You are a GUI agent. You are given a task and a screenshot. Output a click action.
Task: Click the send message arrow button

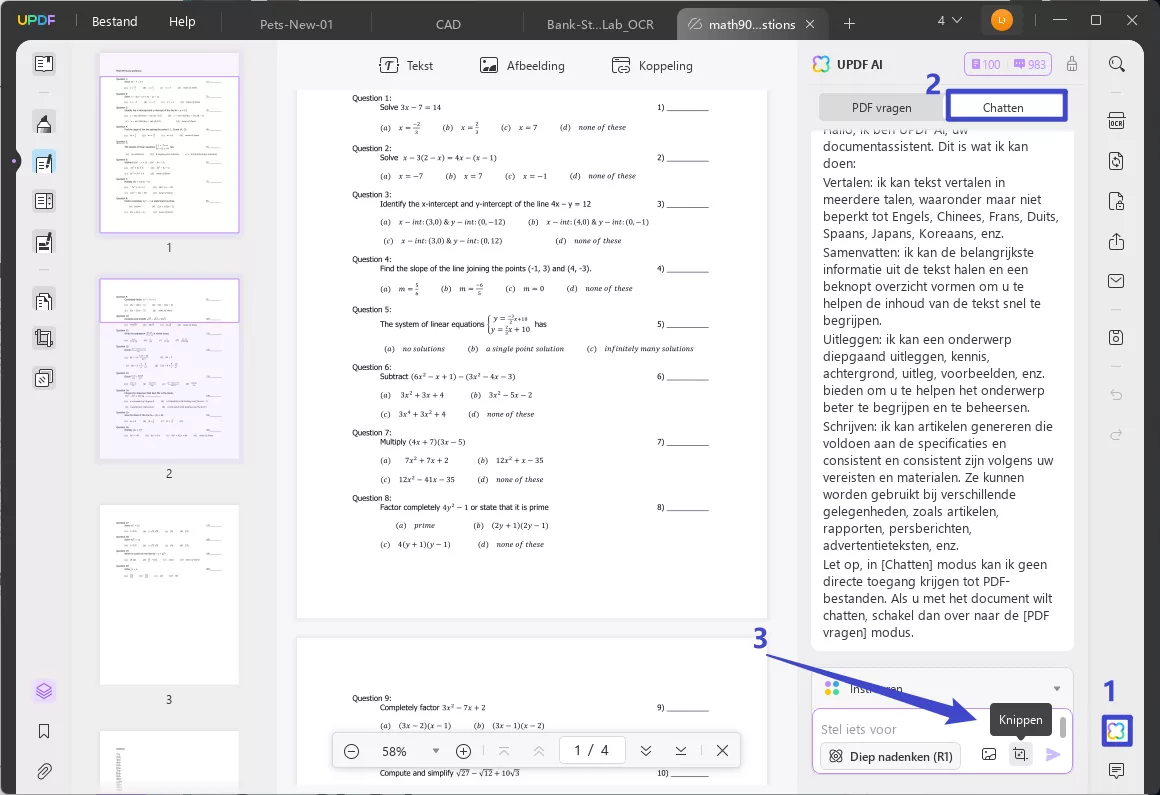point(1052,755)
